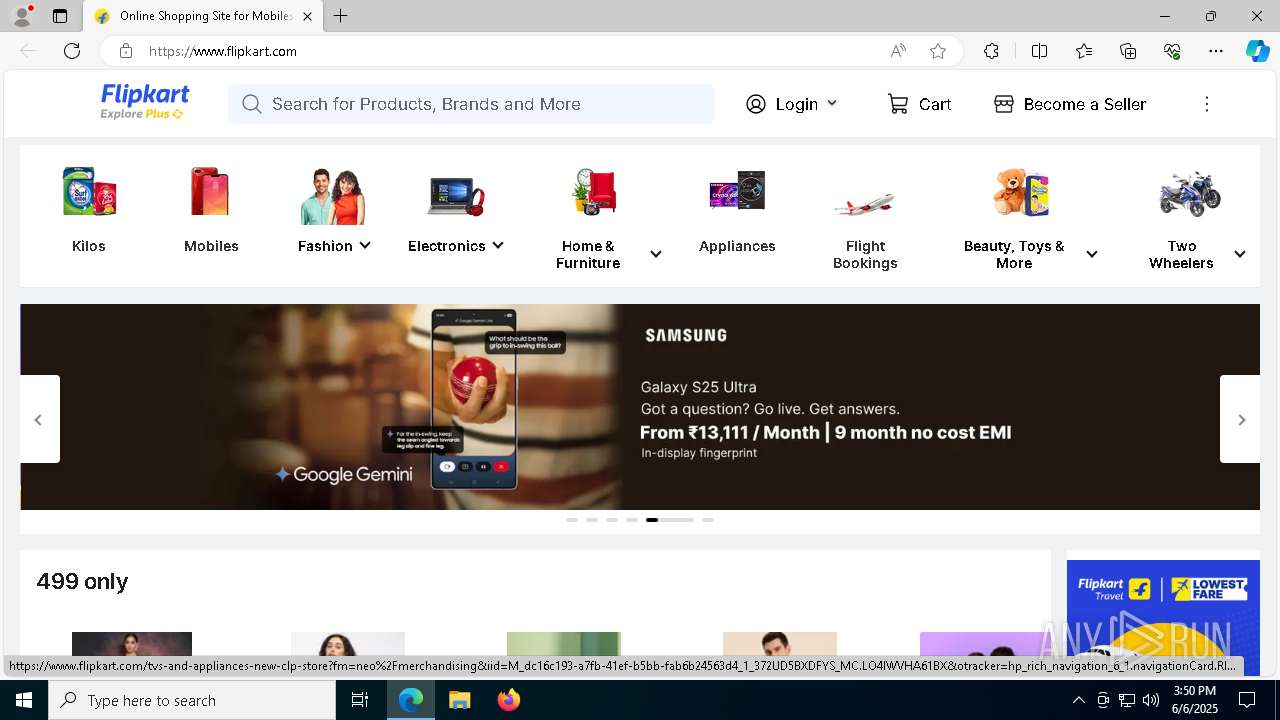Select the active carousel indicator

[670, 520]
